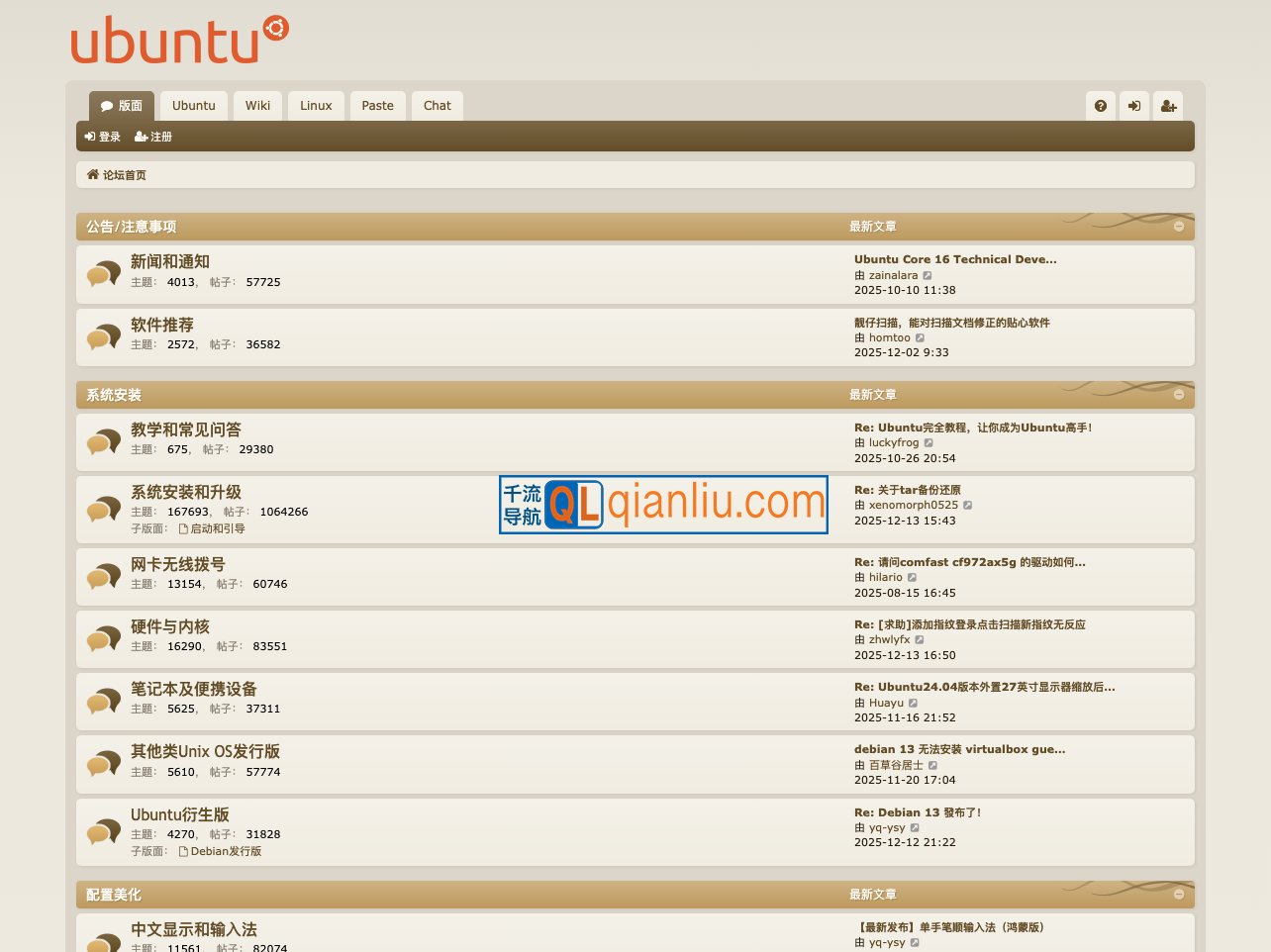Collapse the 配置美化 section
This screenshot has height=952, width=1271.
(1179, 894)
